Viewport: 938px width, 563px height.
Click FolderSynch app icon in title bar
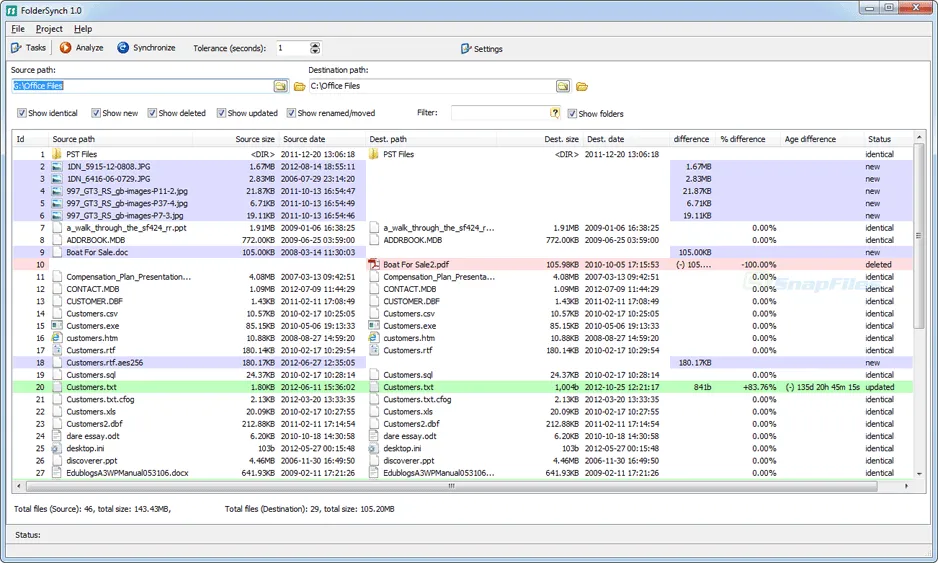[11, 11]
